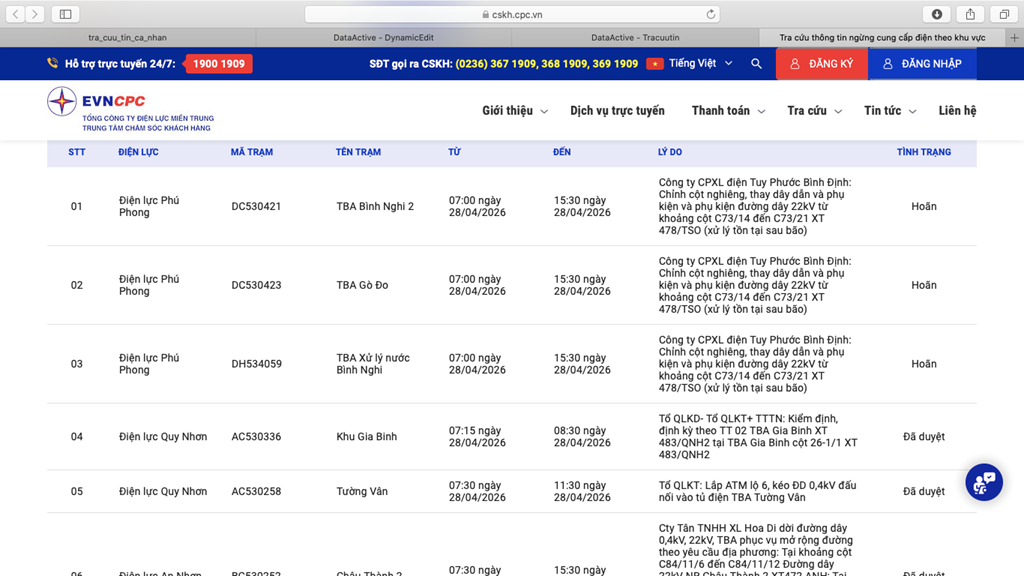Click the Safari reload page icon
The width and height of the screenshot is (1024, 576).
click(x=710, y=14)
